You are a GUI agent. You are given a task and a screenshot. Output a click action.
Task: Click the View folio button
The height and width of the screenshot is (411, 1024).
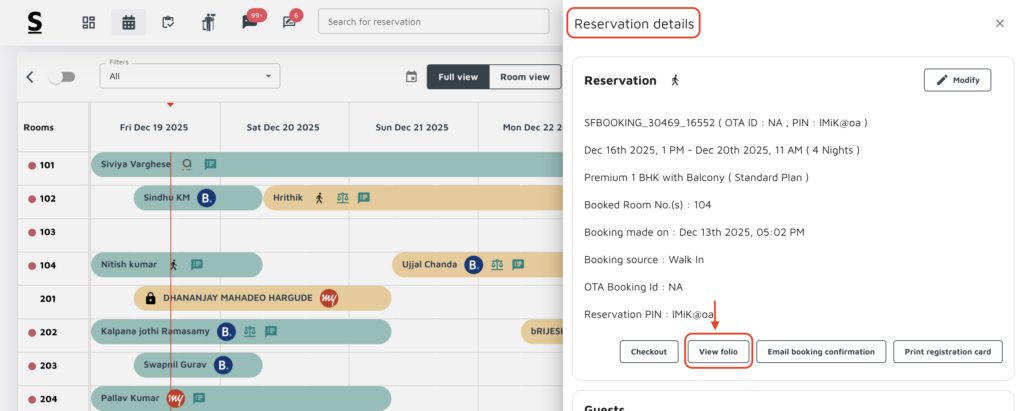(x=718, y=351)
